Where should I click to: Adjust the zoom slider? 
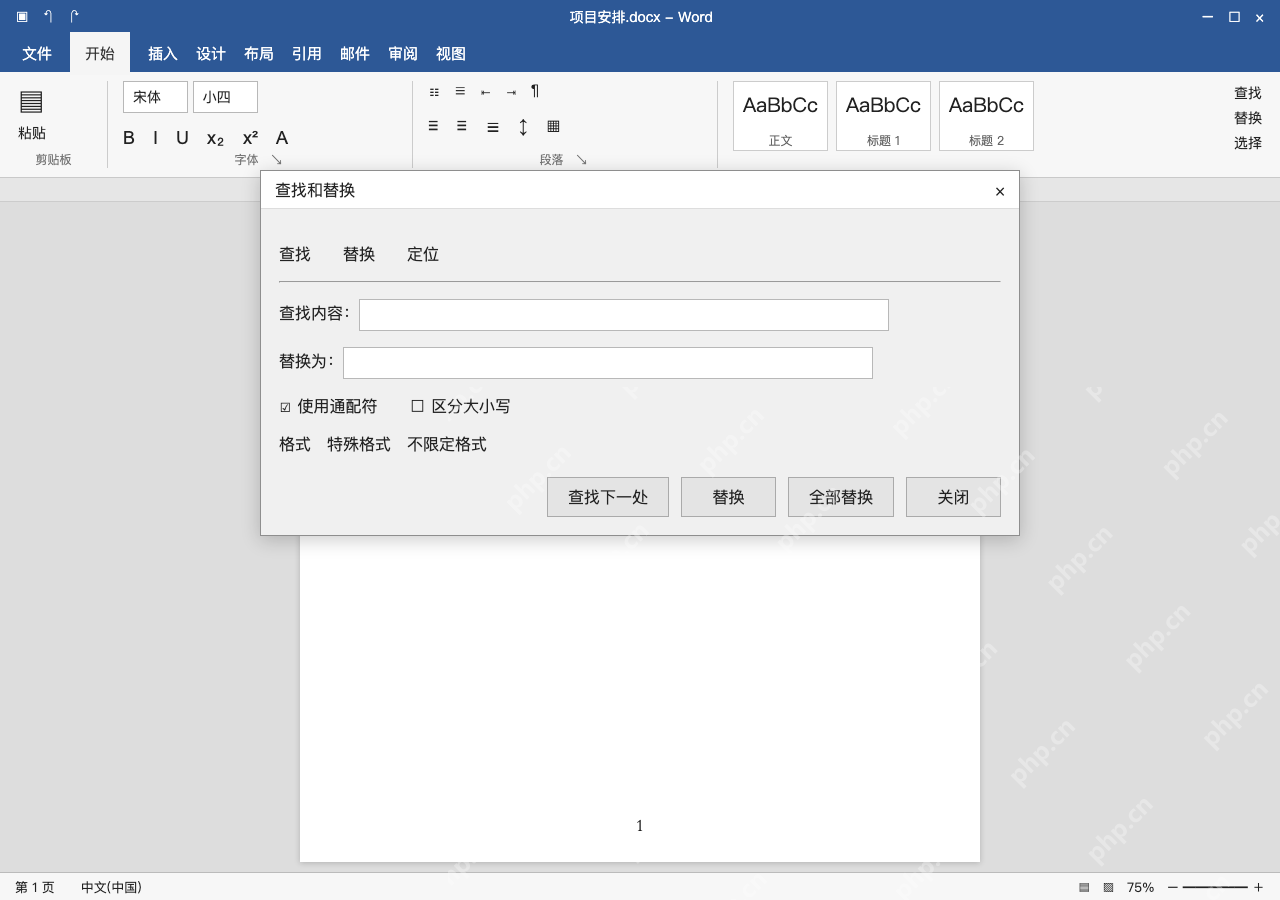click(1215, 887)
